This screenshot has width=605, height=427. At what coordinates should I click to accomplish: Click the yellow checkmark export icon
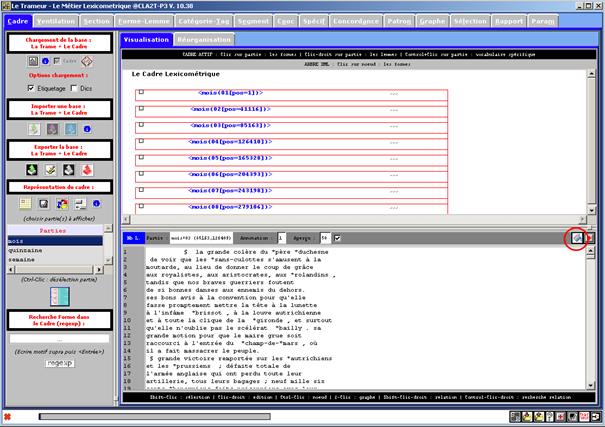[50, 170]
